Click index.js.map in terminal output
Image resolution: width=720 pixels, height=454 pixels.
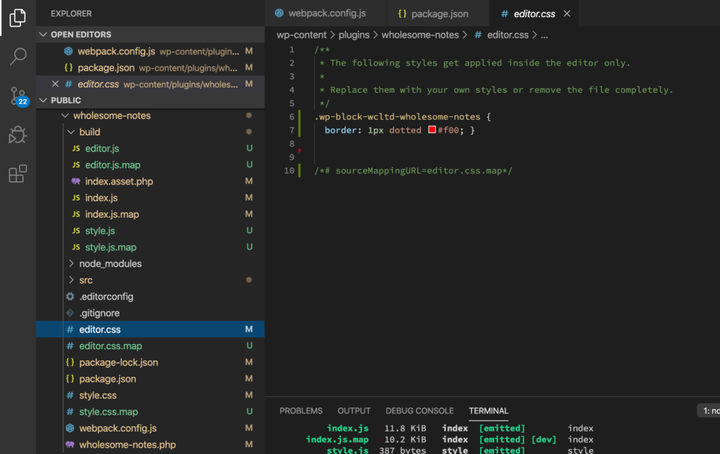coord(337,439)
